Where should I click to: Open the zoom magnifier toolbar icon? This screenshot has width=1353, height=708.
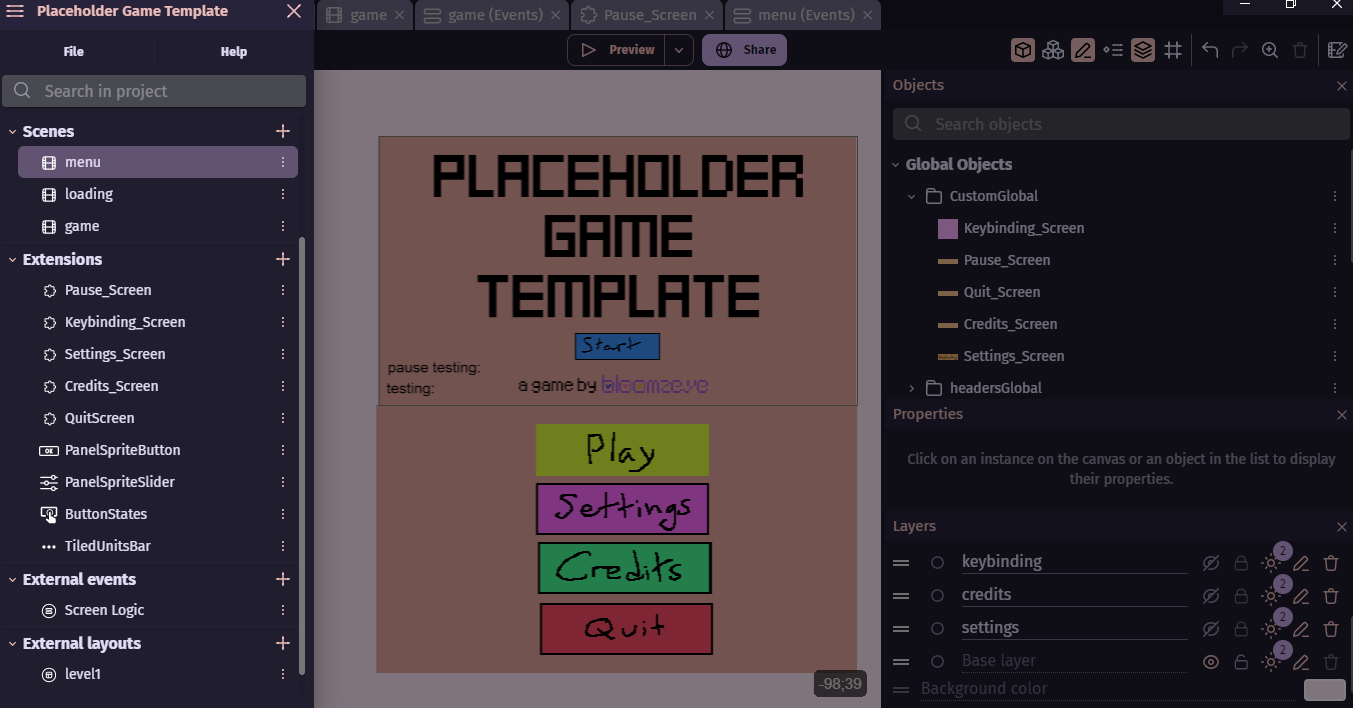point(1270,50)
